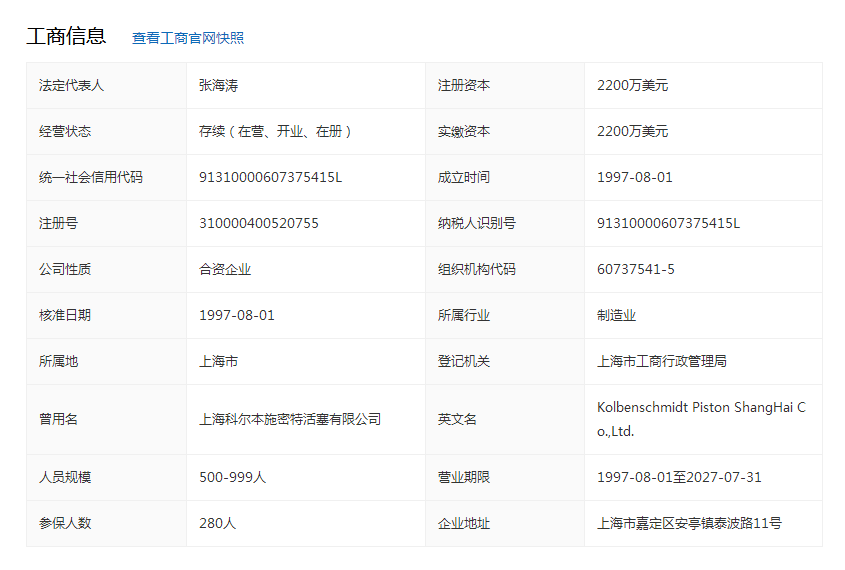
Task: Click the 组织机构代码 label cell
Action: point(505,269)
